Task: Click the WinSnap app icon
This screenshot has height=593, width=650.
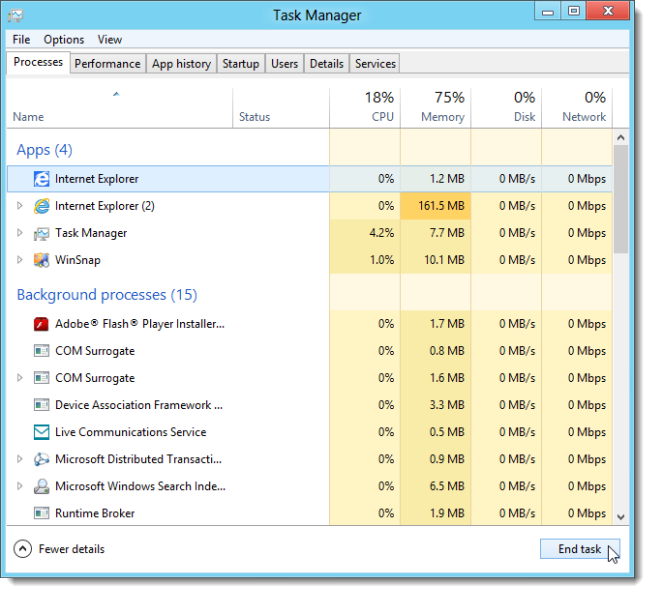Action: click(x=41, y=260)
